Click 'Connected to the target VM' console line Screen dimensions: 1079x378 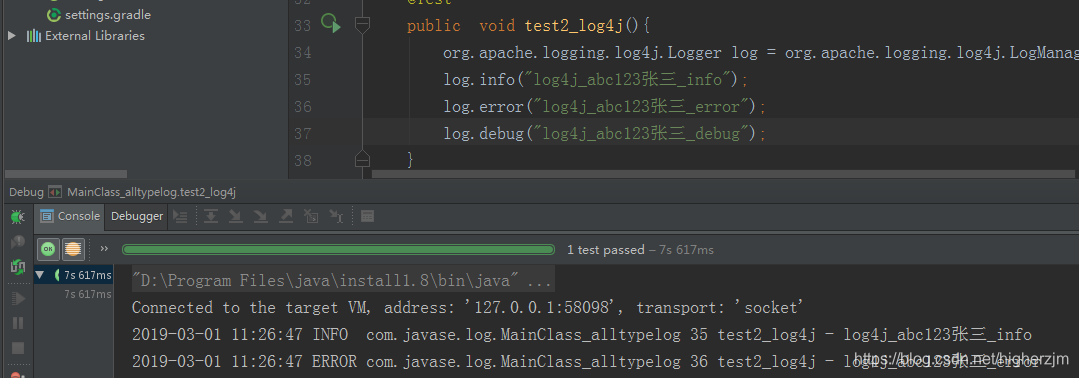468,307
